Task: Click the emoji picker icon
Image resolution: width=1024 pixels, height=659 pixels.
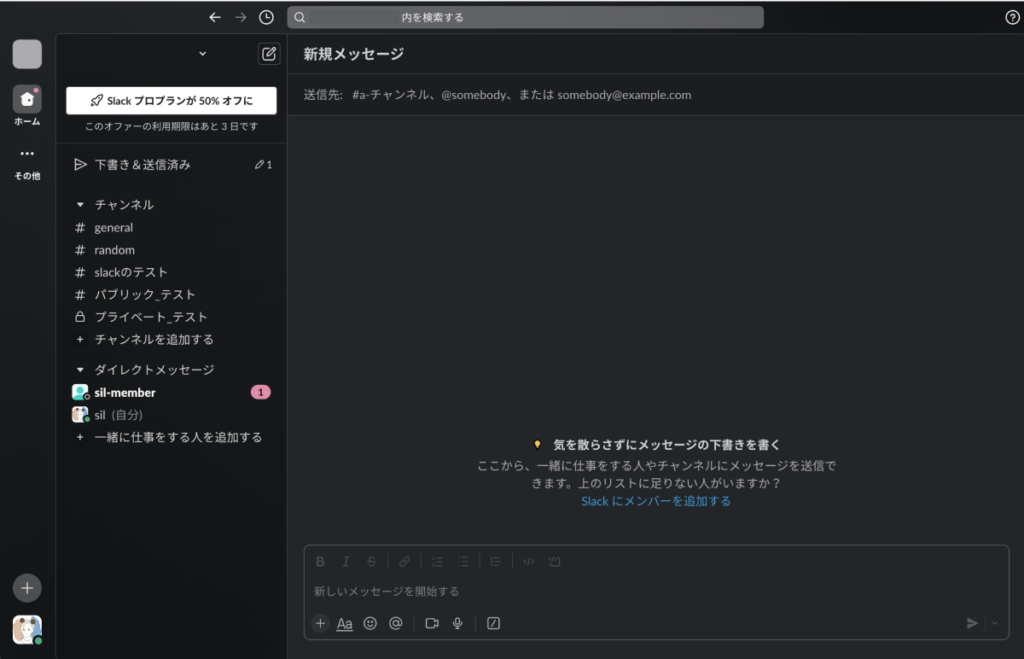Action: (370, 623)
